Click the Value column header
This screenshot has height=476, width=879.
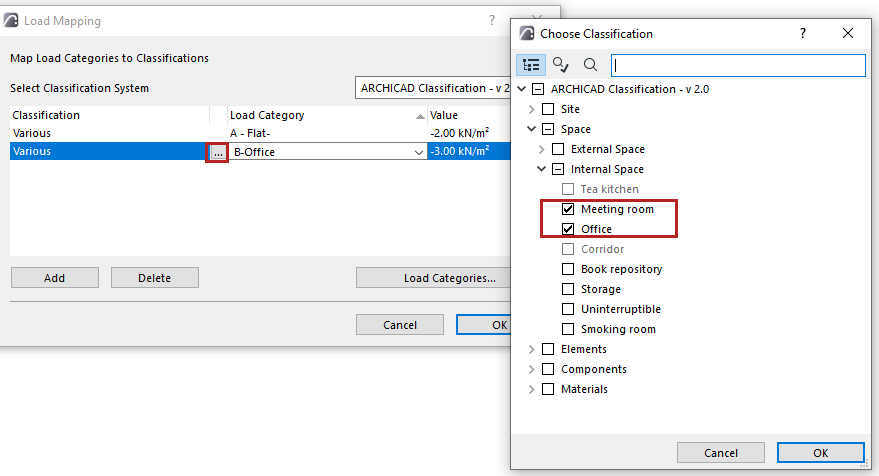point(469,115)
